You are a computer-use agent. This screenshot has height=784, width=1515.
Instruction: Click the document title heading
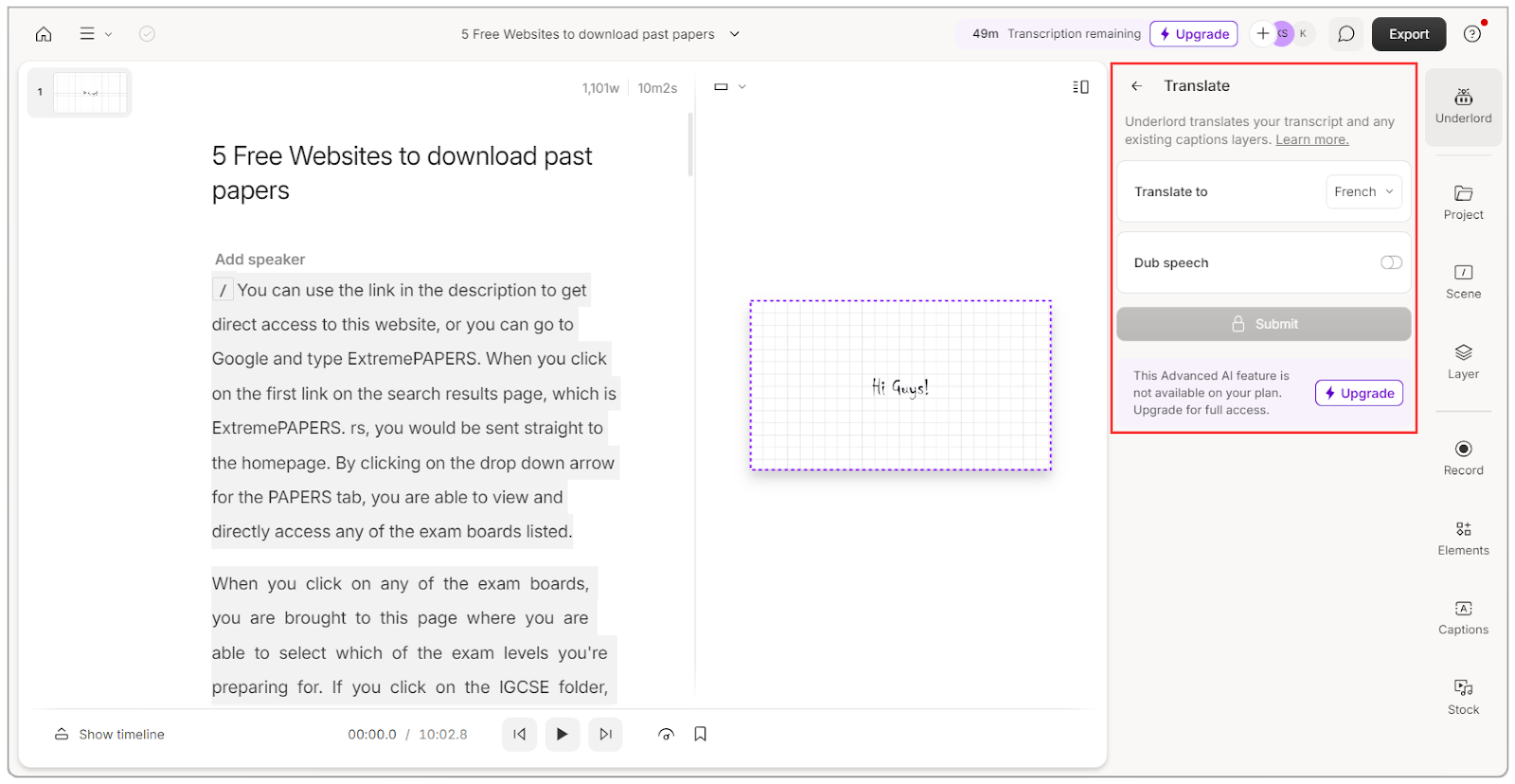point(402,173)
